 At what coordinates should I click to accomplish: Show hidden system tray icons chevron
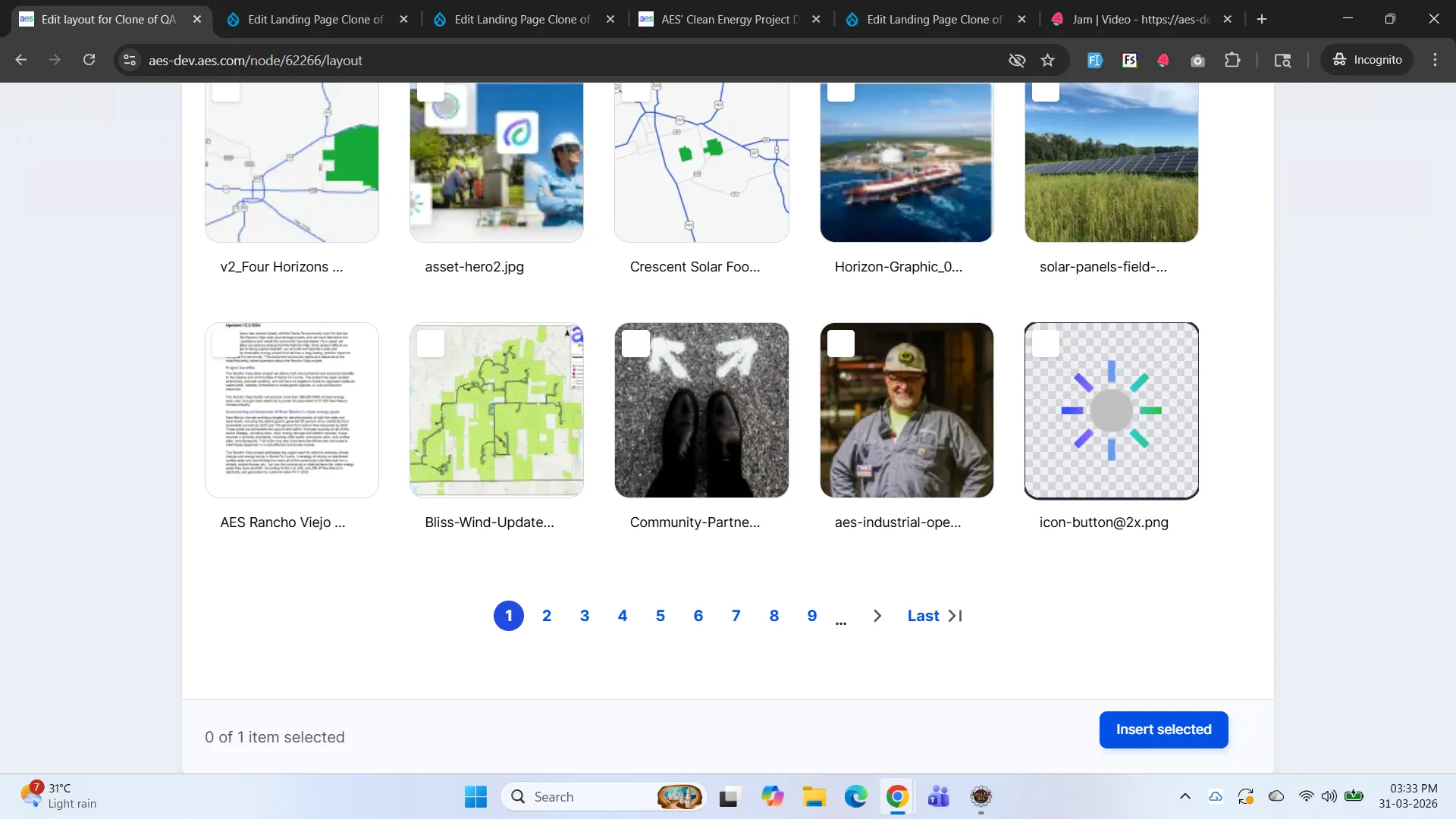1185,796
